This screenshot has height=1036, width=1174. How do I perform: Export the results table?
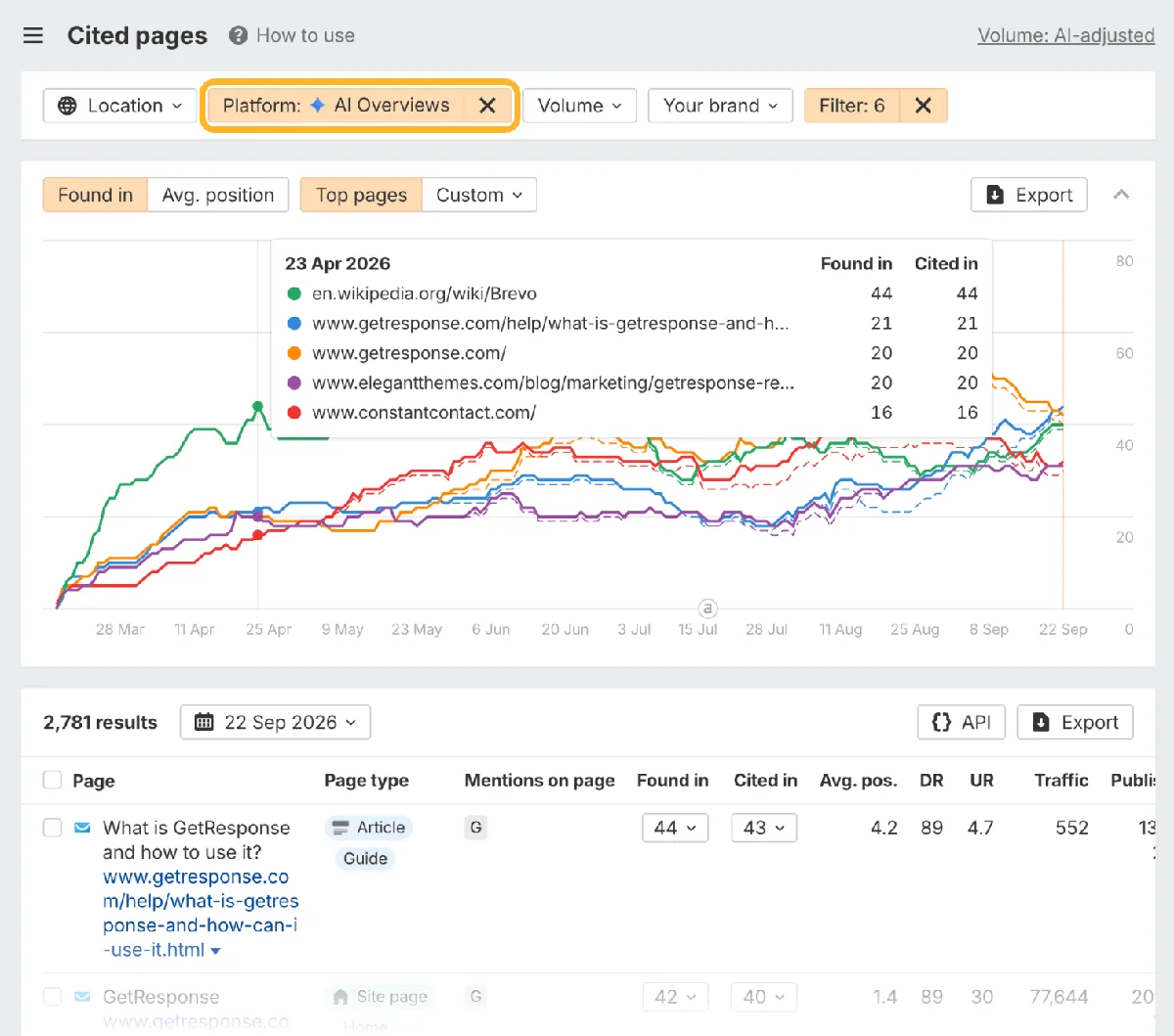tap(1075, 722)
